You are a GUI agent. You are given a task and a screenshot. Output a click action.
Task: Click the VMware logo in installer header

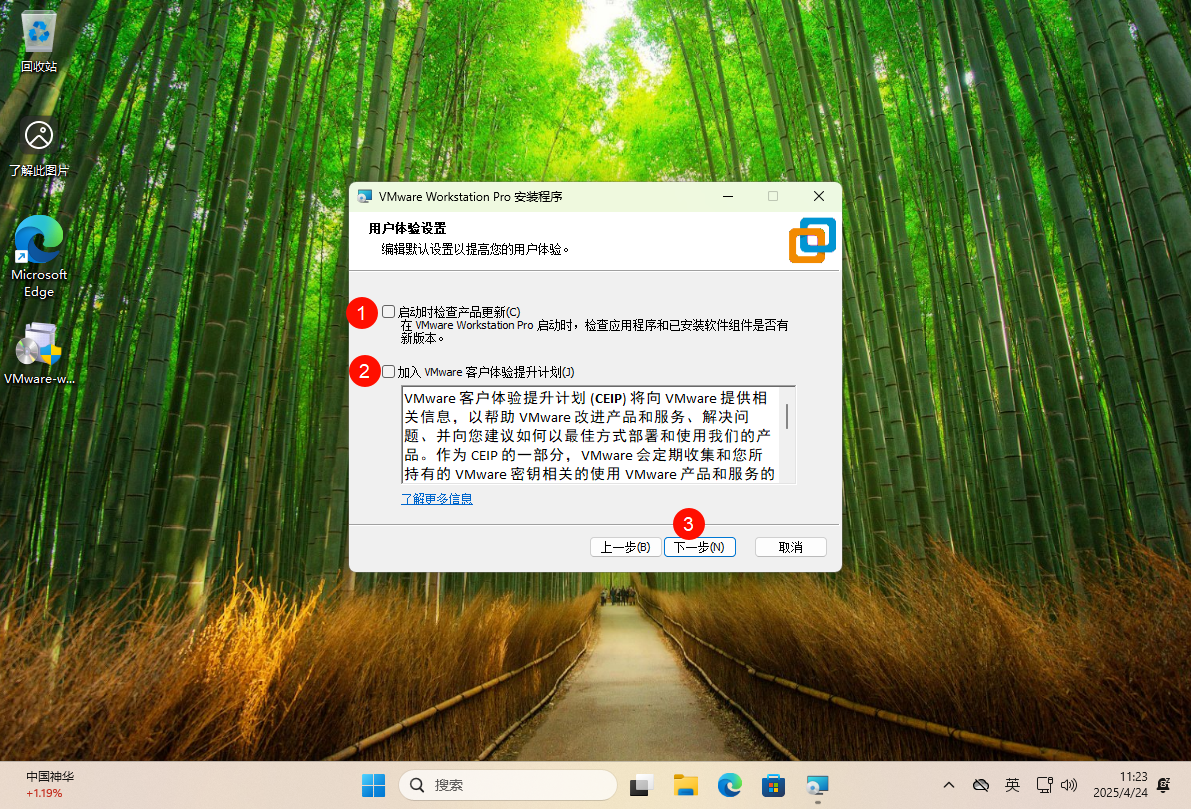(x=812, y=240)
